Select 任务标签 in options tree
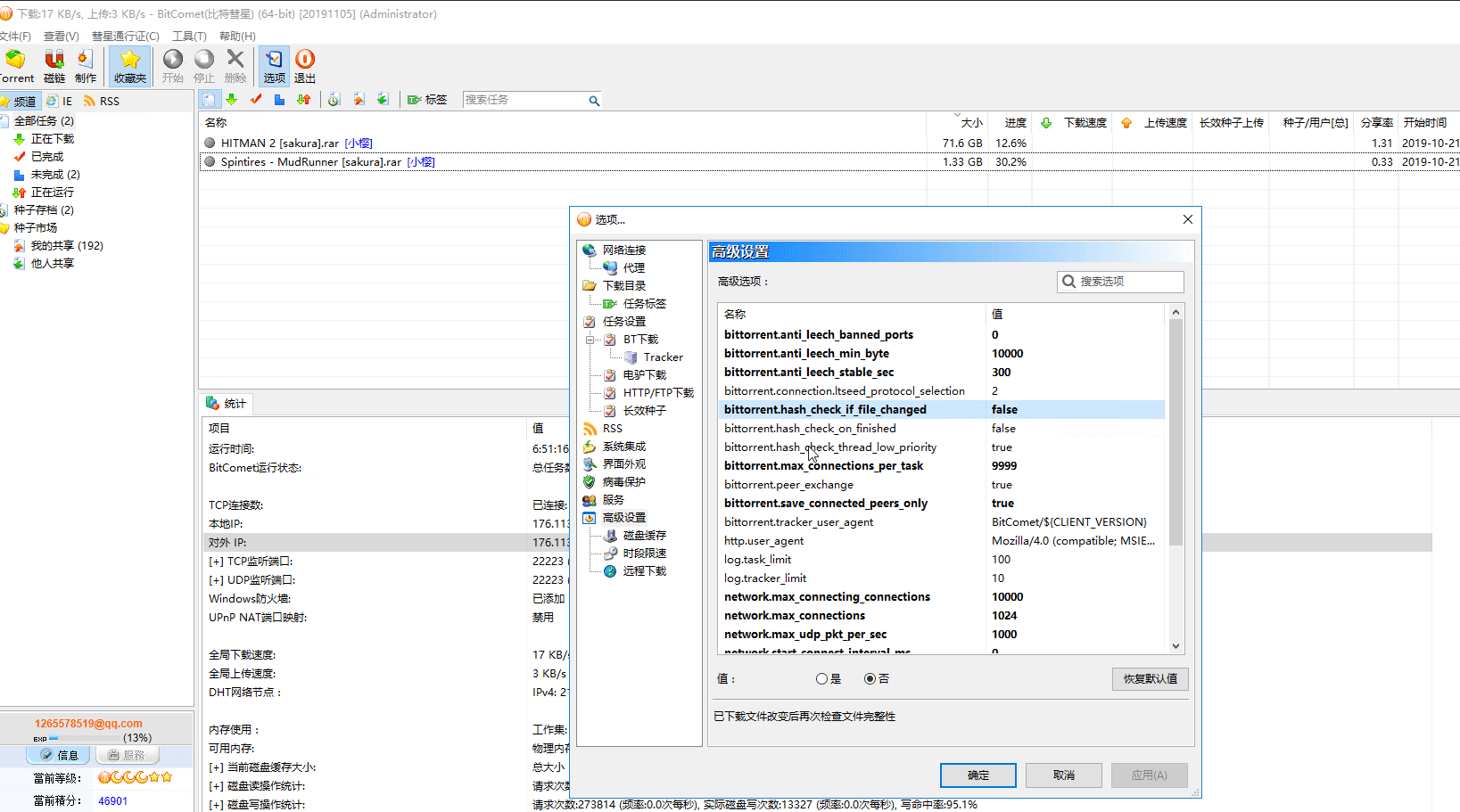Screen dimensions: 1460x812 click(x=644, y=304)
